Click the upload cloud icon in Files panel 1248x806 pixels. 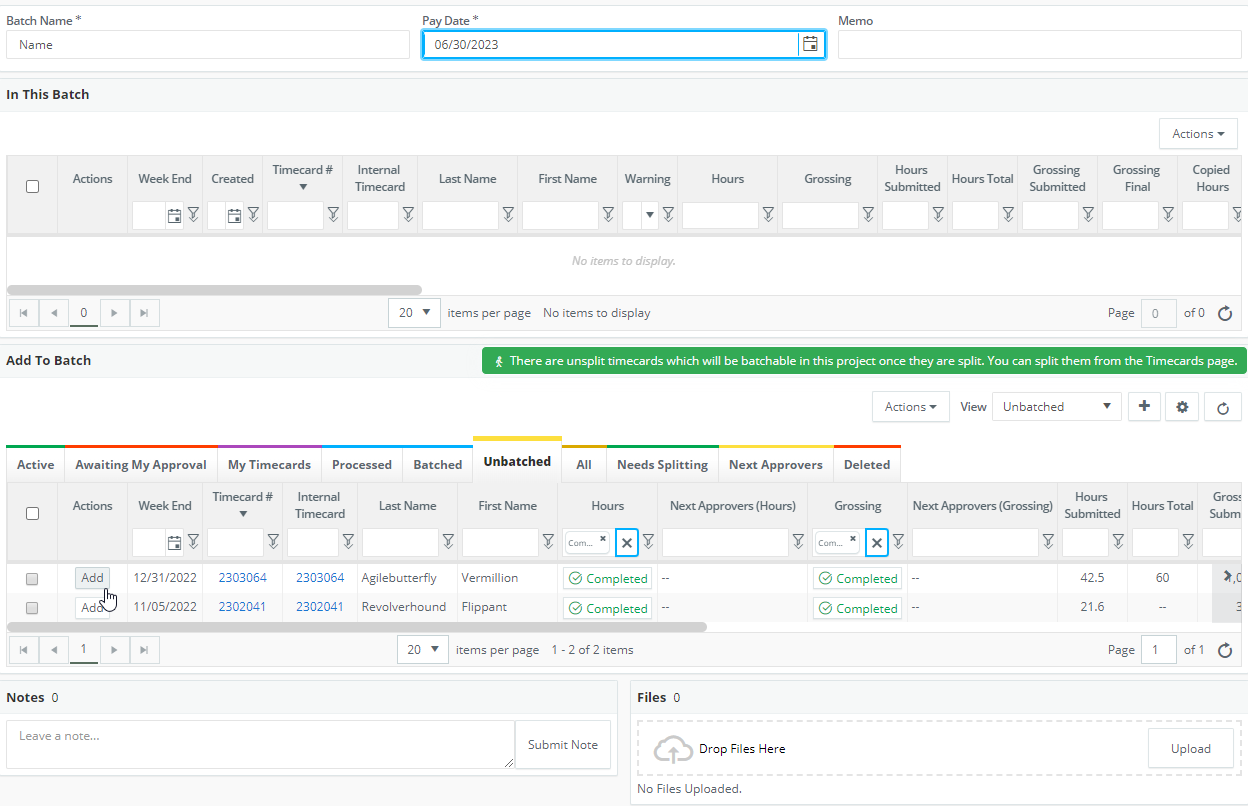click(x=673, y=747)
